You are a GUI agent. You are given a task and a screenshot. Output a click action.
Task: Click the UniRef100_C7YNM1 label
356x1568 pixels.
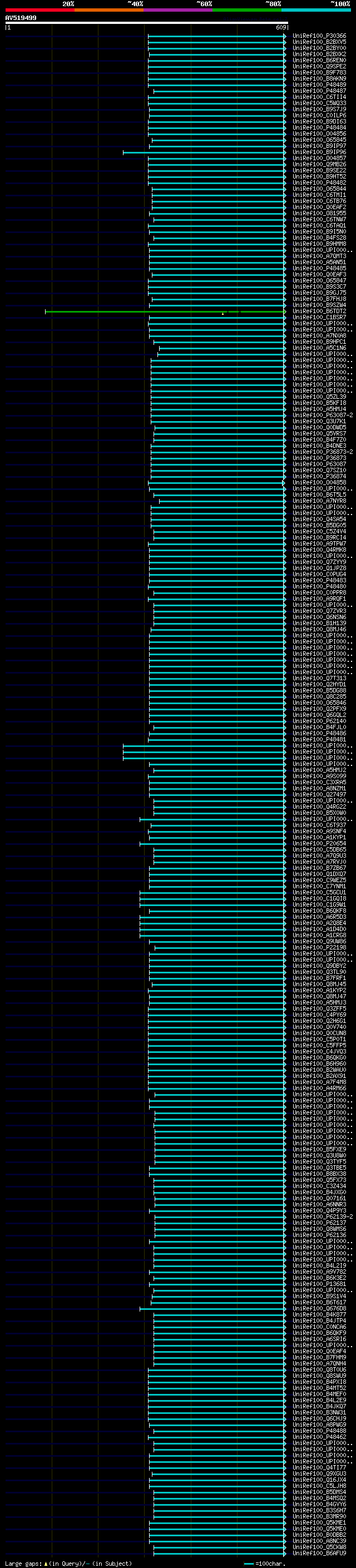click(x=319, y=886)
